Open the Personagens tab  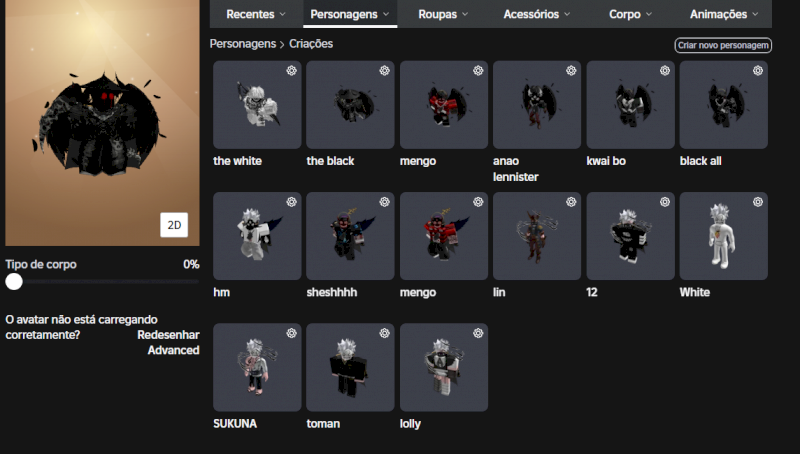pyautogui.click(x=349, y=14)
